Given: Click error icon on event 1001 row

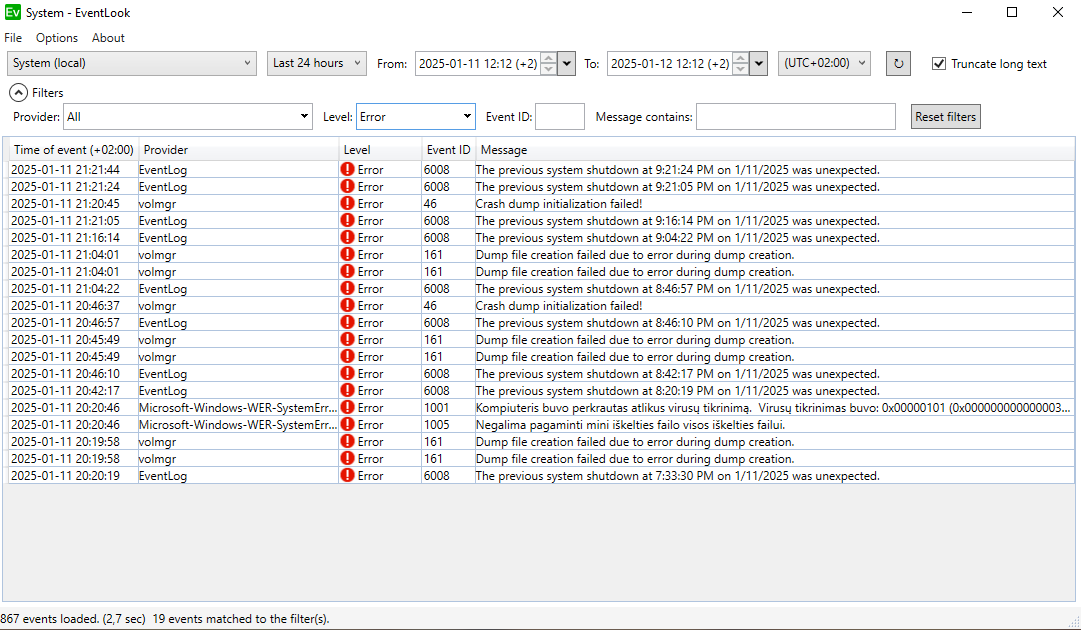Looking at the screenshot, I should [348, 408].
